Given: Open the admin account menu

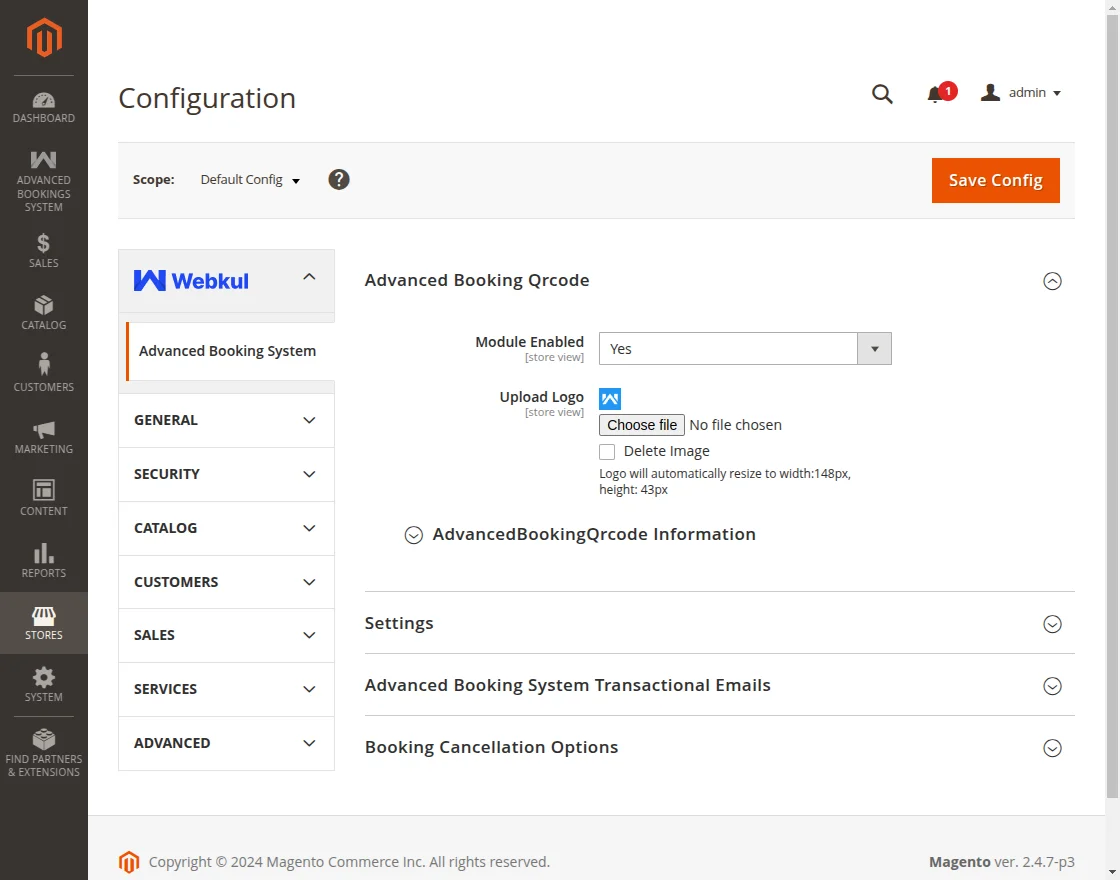Looking at the screenshot, I should tap(1022, 93).
